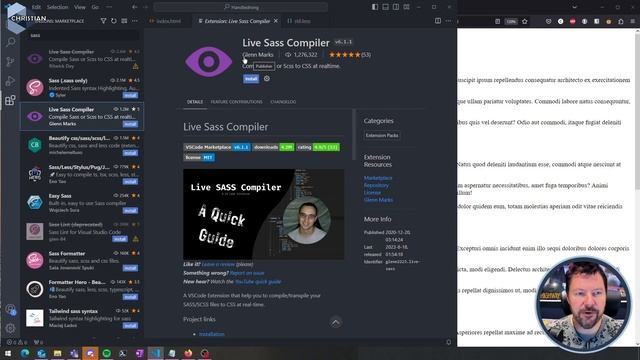Refresh the extensions marketplace list
The width and height of the screenshot is (640, 360).
pyautogui.click(x=114, y=21)
